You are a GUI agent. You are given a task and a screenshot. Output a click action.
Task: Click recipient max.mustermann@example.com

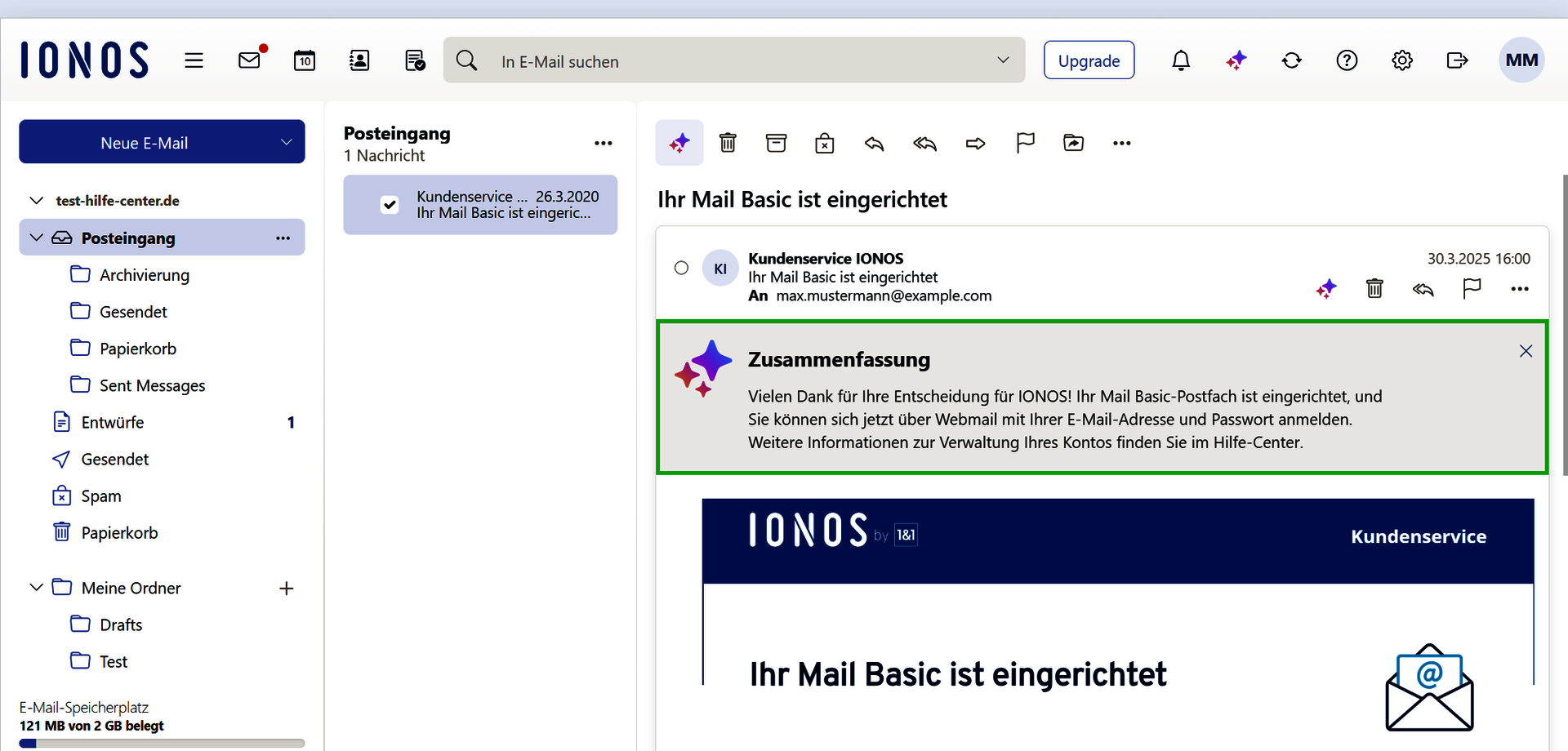[x=884, y=296]
